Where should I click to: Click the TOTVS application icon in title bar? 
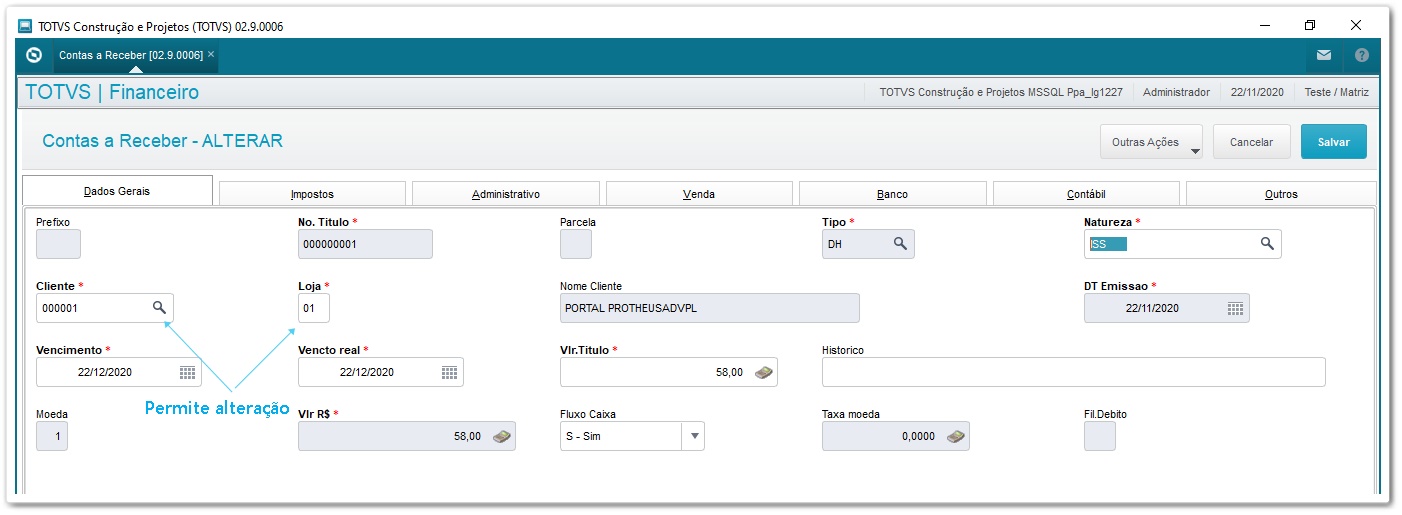pyautogui.click(x=25, y=26)
